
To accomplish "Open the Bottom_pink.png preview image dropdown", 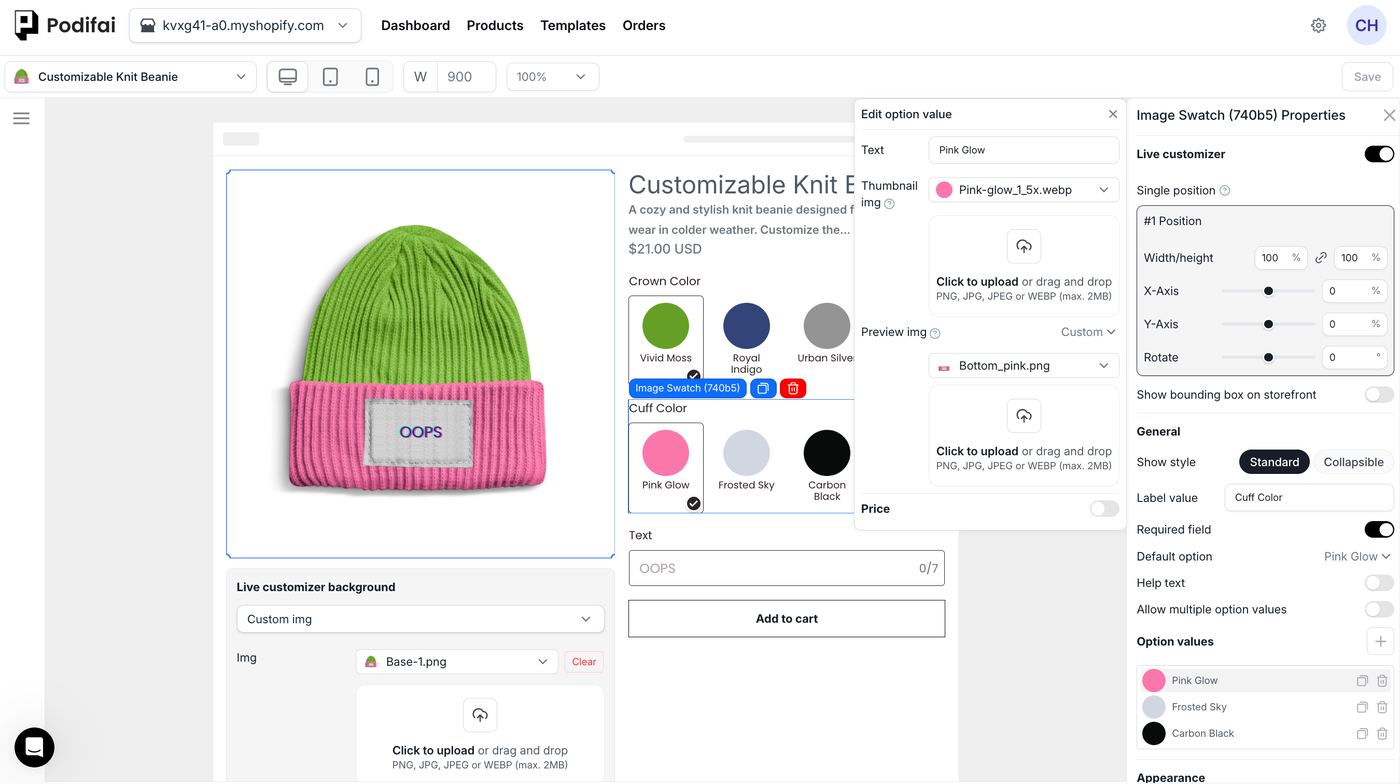I will click(x=1024, y=366).
